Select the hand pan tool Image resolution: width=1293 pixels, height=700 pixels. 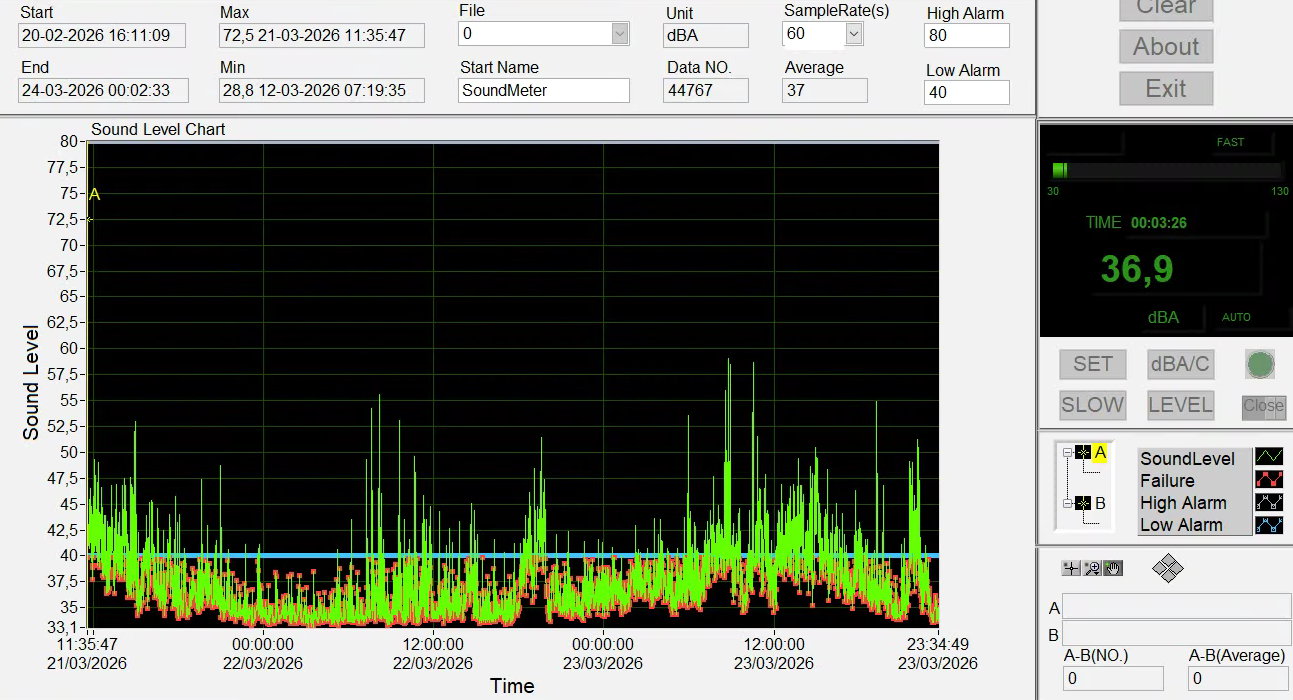pyautogui.click(x=1113, y=568)
